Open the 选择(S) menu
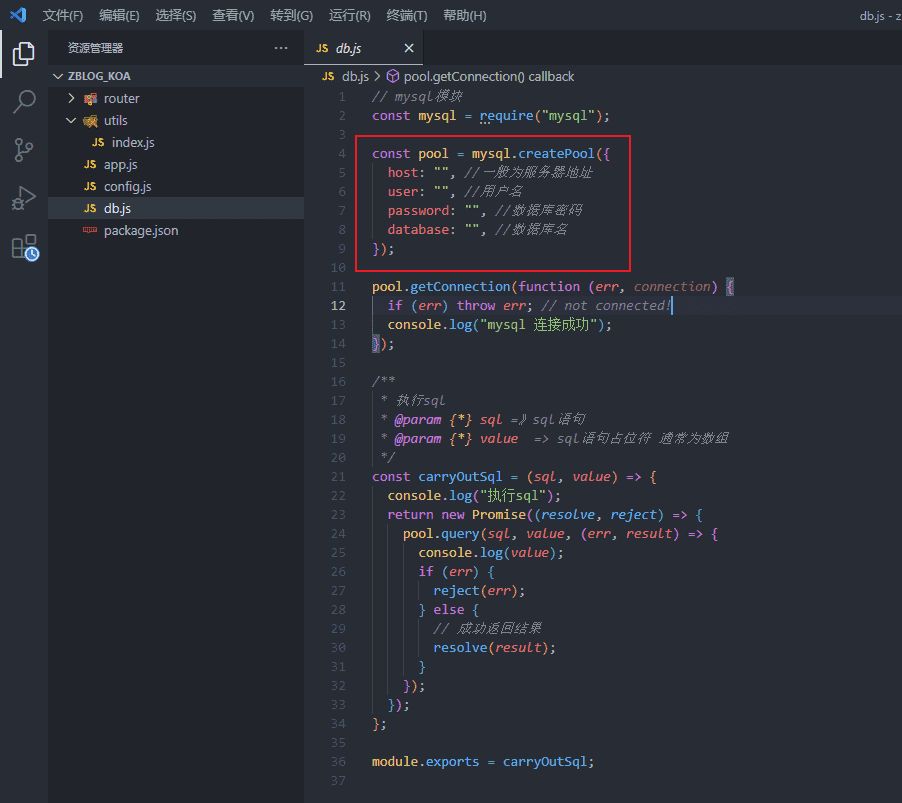The width and height of the screenshot is (902, 803). (175, 16)
